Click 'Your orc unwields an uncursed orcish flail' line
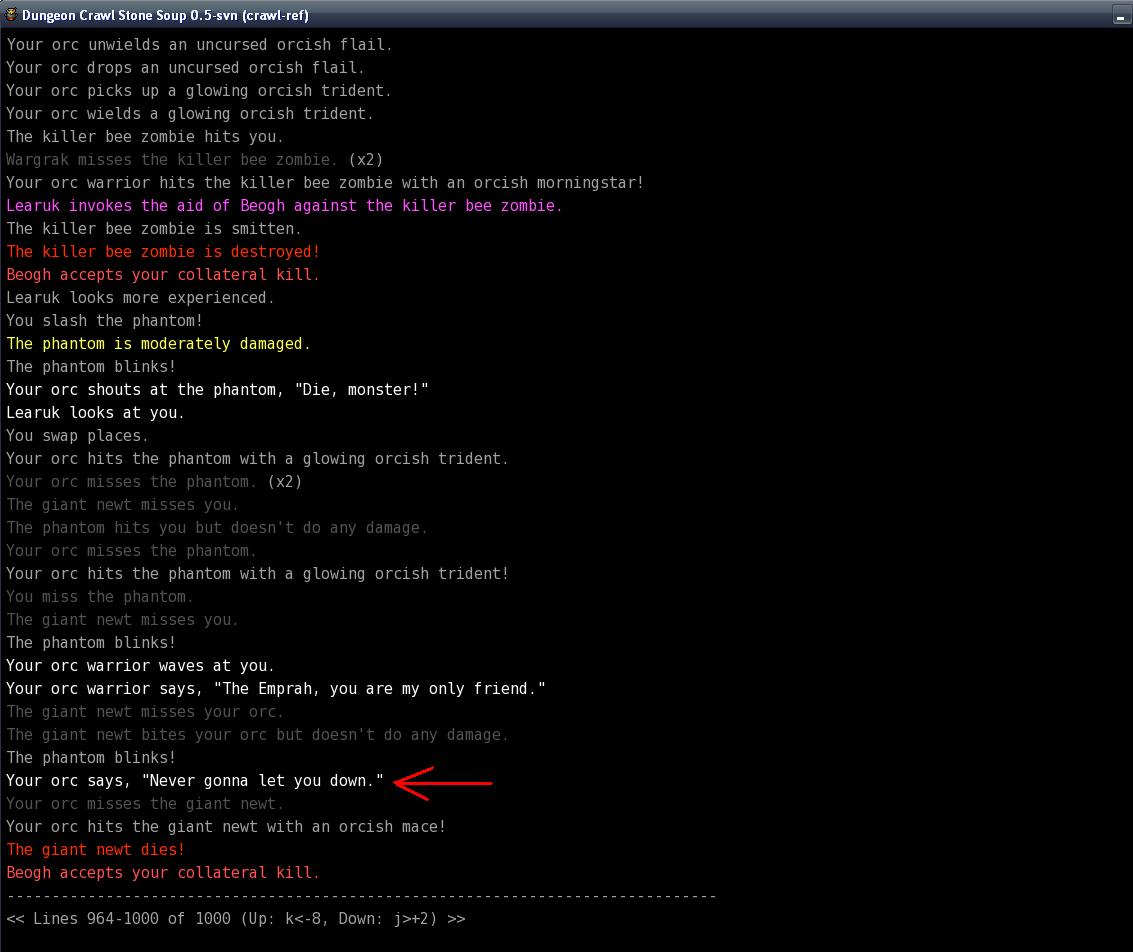The height and width of the screenshot is (952, 1133). (199, 45)
